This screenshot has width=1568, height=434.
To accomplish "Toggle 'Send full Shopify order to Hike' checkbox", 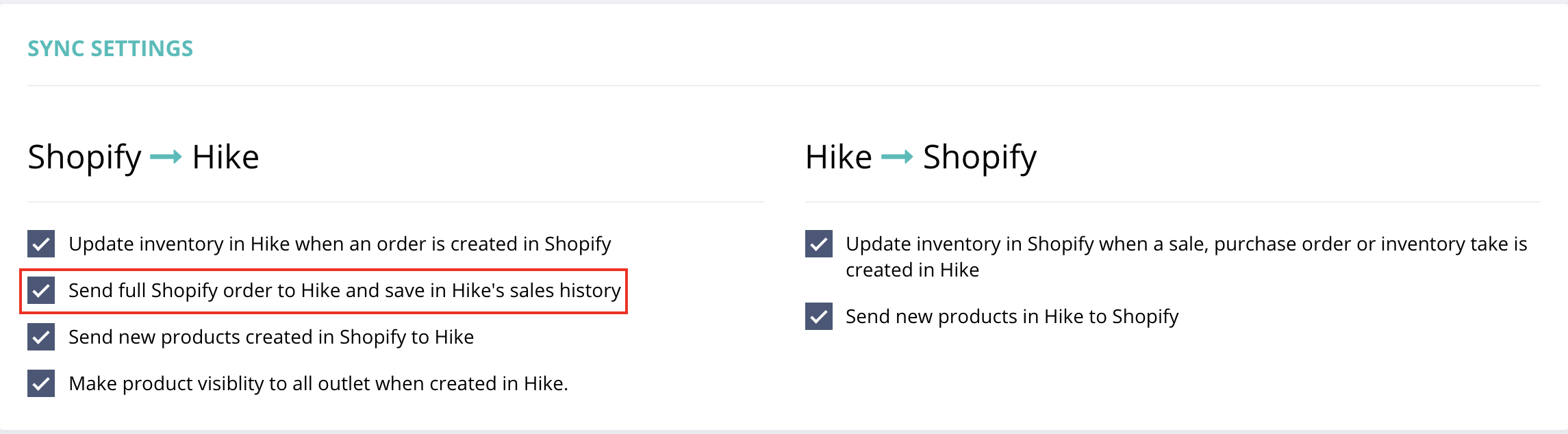I will pyautogui.click(x=41, y=290).
